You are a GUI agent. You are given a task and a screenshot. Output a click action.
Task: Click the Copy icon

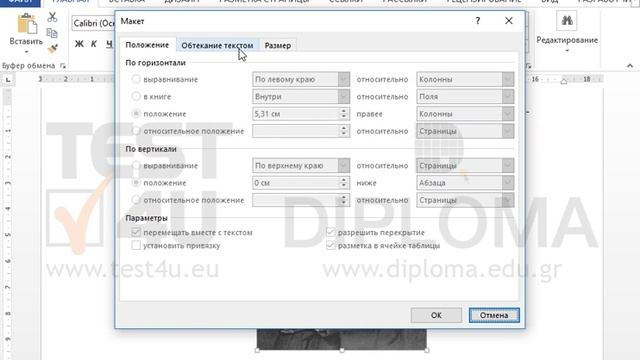click(52, 33)
